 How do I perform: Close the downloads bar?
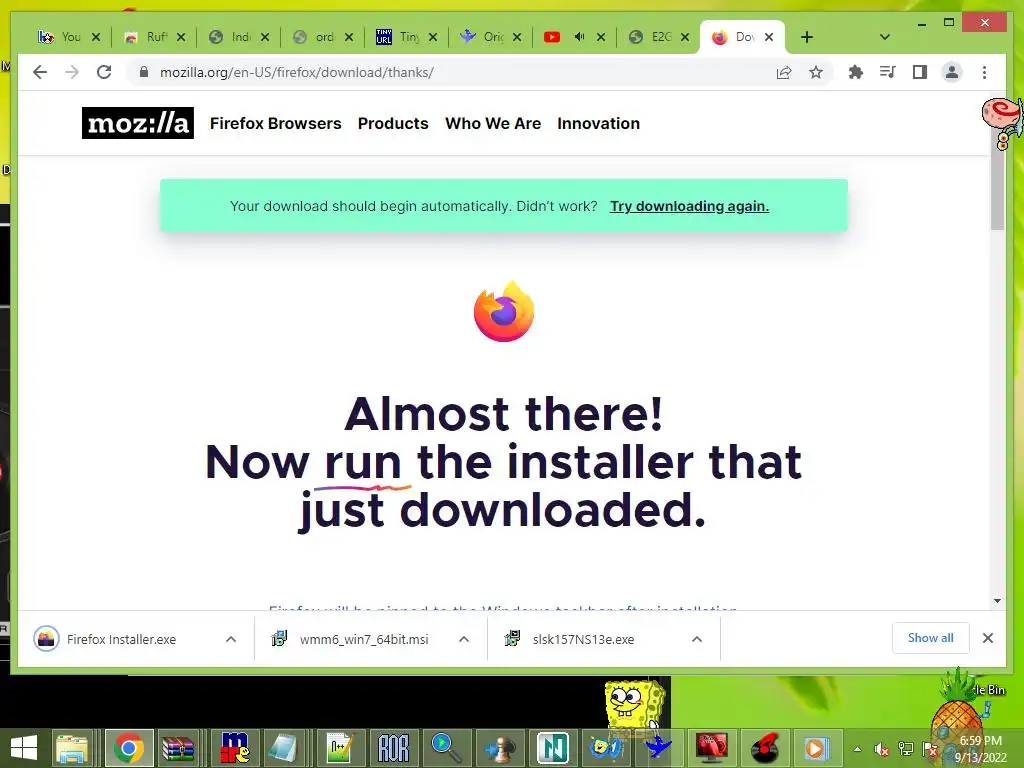click(988, 638)
